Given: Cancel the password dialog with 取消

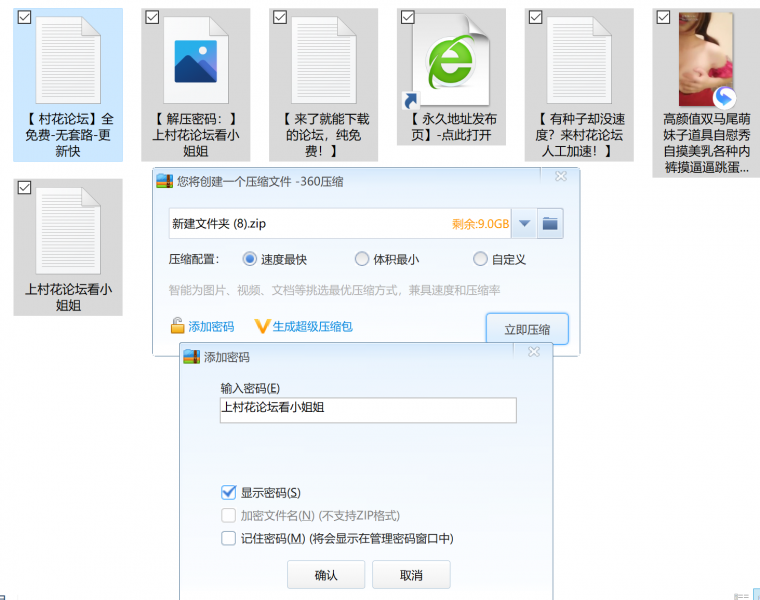Looking at the screenshot, I should click(x=411, y=575).
